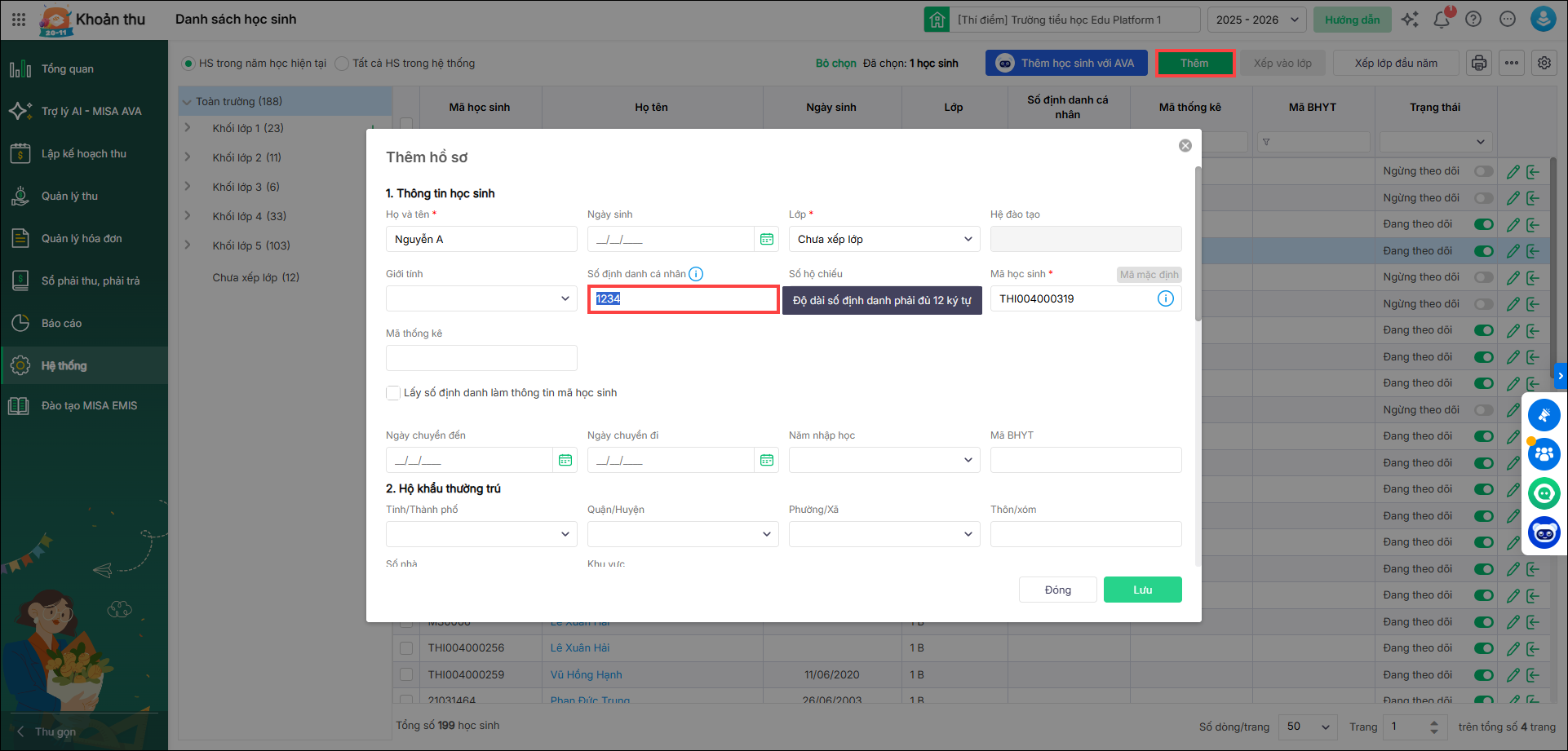The image size is (1568, 751).
Task: Tick the checkbox for student THI004000259
Action: point(406,674)
